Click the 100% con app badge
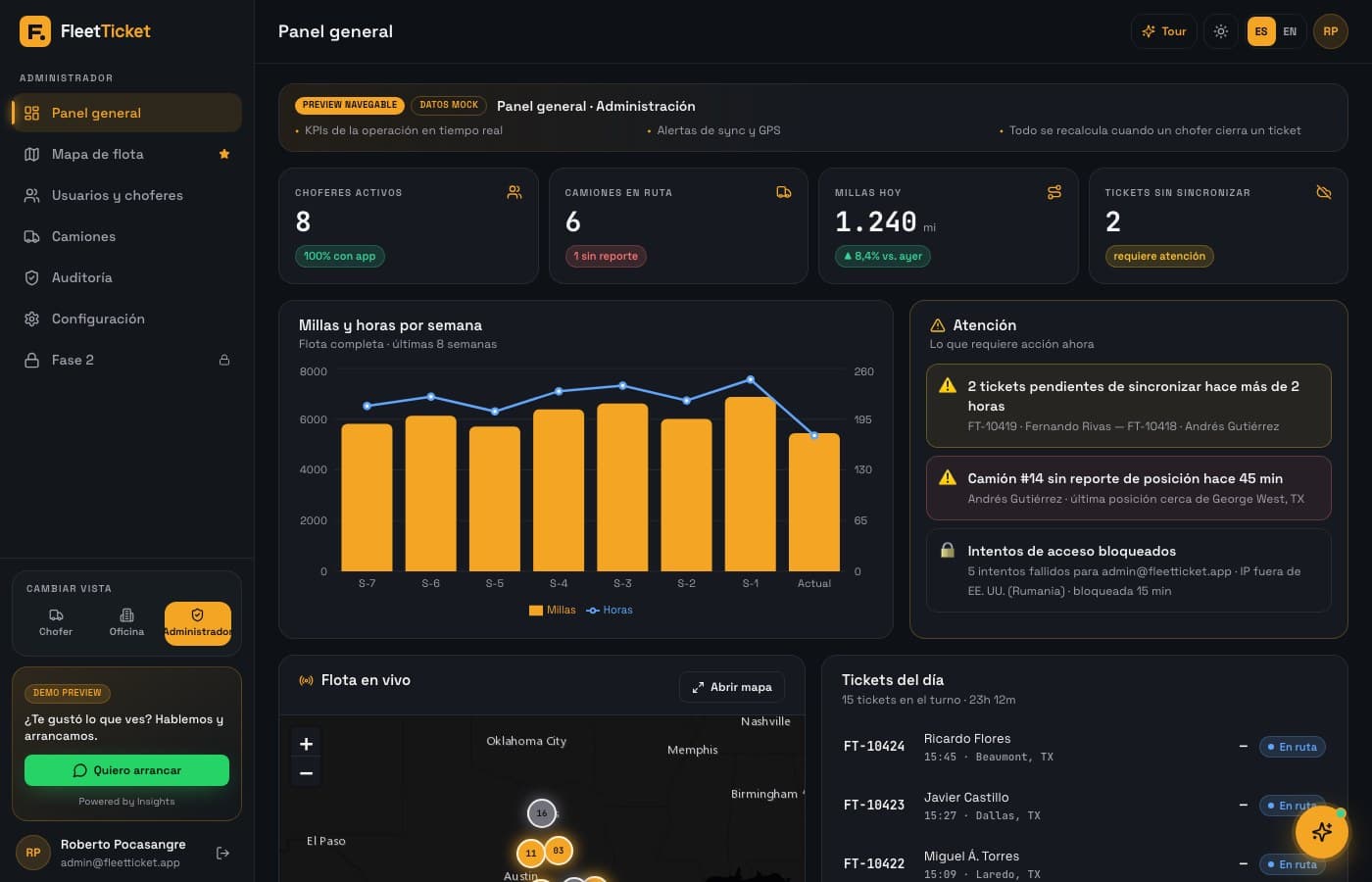This screenshot has height=882, width=1372. [x=340, y=256]
